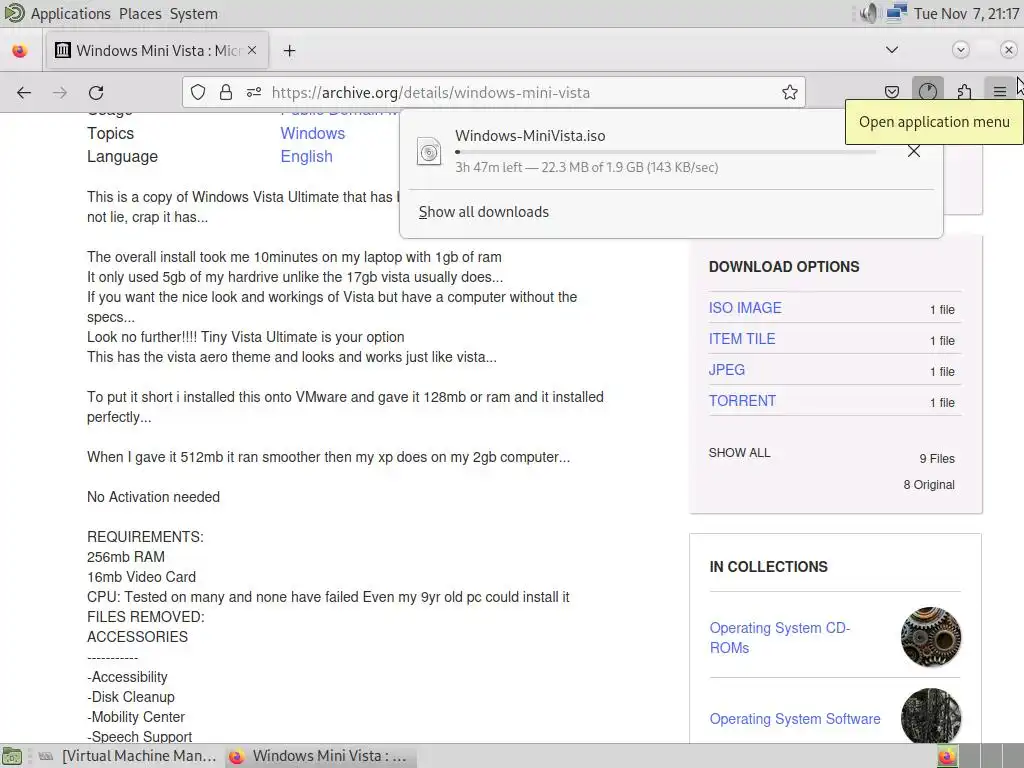Click the IN COLLECTIONS heading
The height and width of the screenshot is (768, 1024).
pos(768,567)
